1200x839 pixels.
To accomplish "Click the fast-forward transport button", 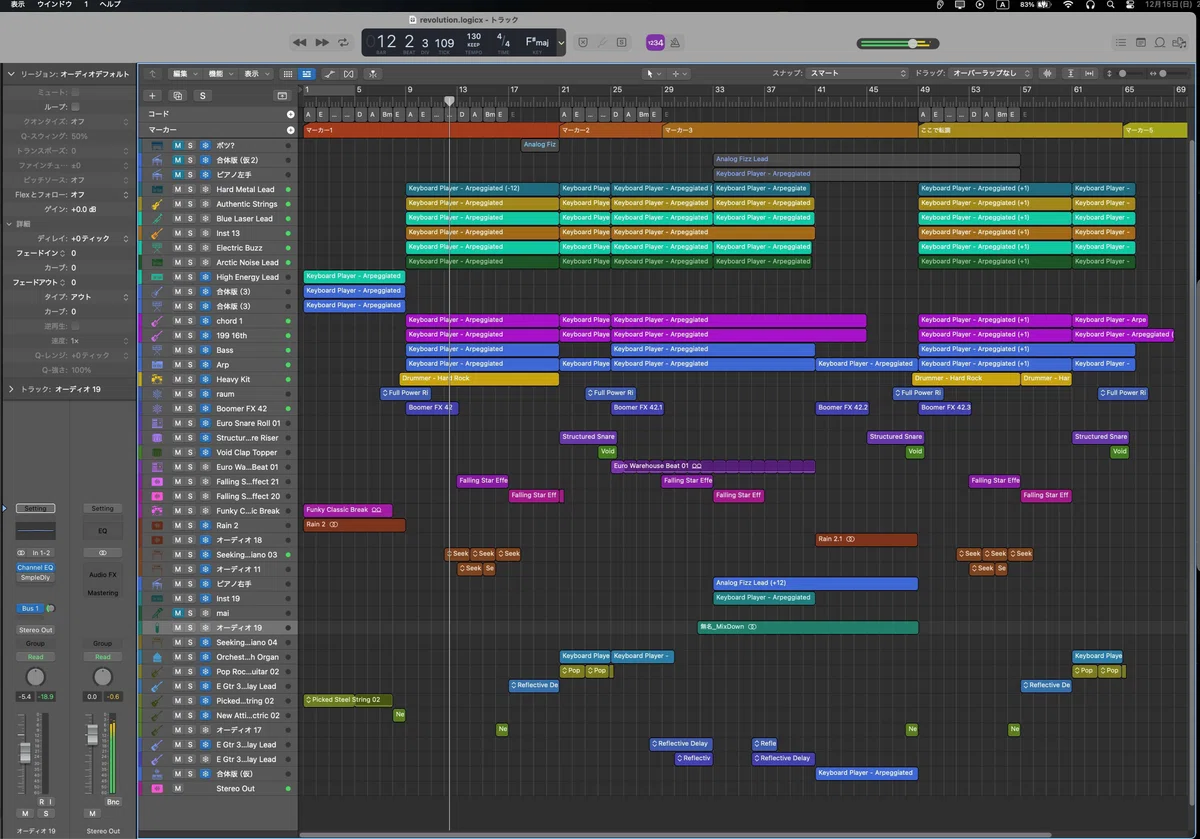I will tap(322, 43).
